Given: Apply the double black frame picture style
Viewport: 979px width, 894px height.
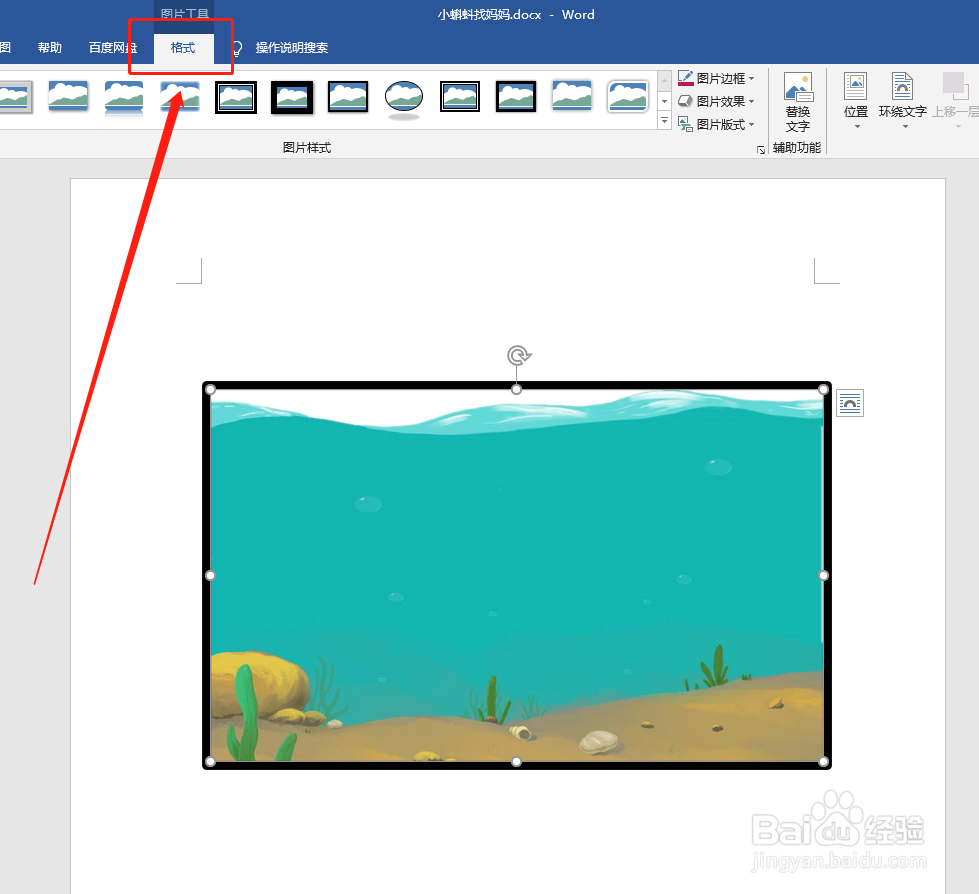Looking at the screenshot, I should click(x=236, y=97).
